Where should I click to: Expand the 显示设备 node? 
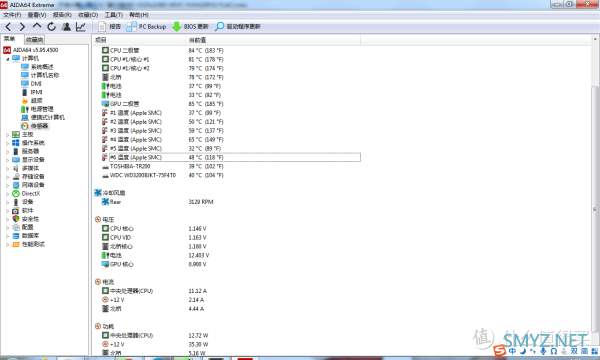[7, 160]
